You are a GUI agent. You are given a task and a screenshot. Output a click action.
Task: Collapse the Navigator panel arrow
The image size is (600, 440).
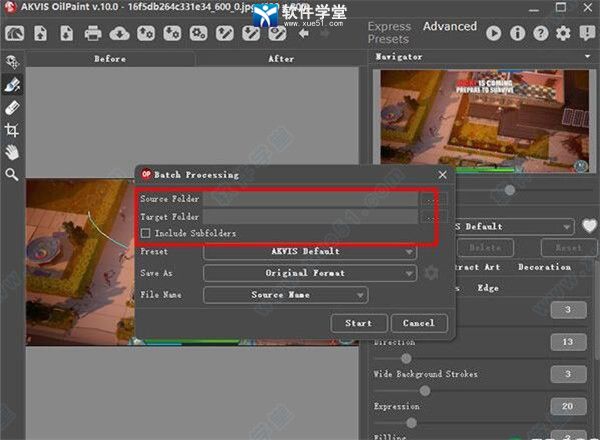[587, 57]
